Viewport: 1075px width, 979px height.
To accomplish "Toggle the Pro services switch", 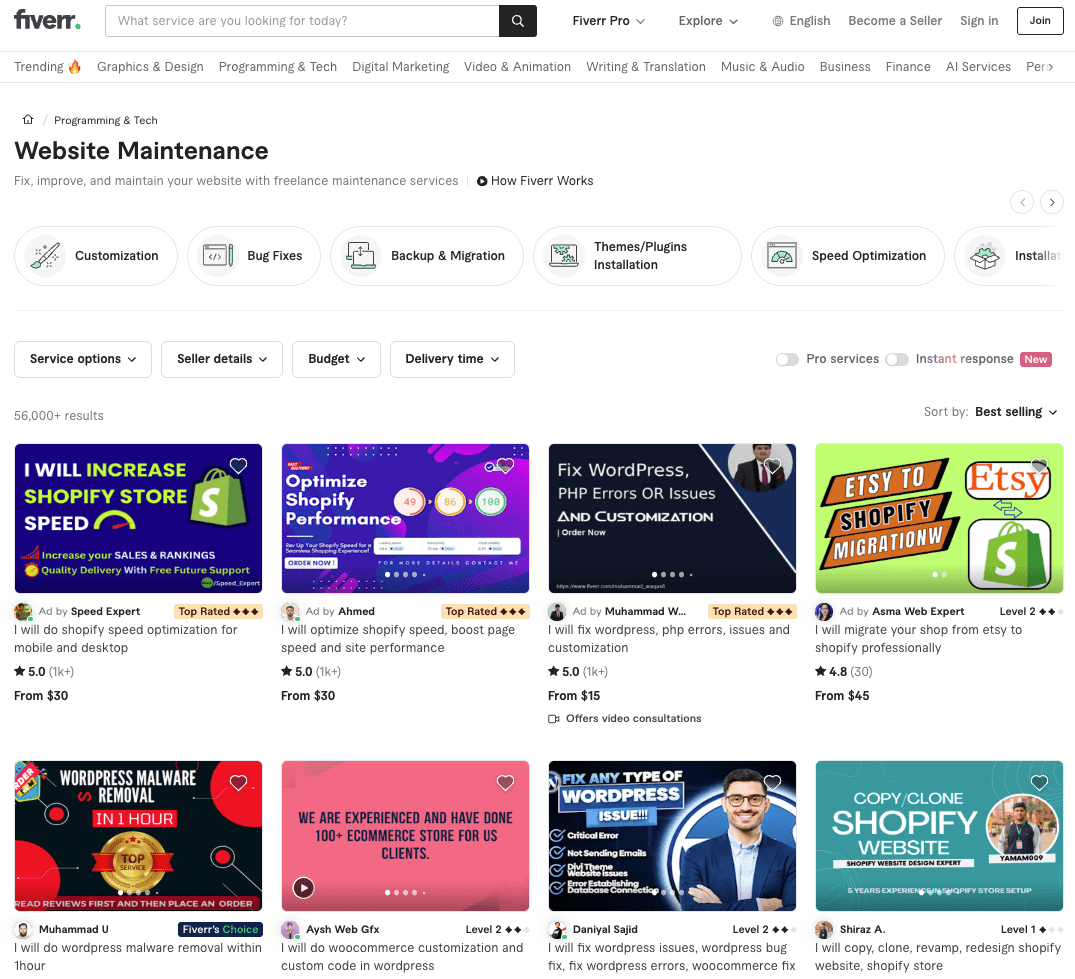I will tap(787, 359).
